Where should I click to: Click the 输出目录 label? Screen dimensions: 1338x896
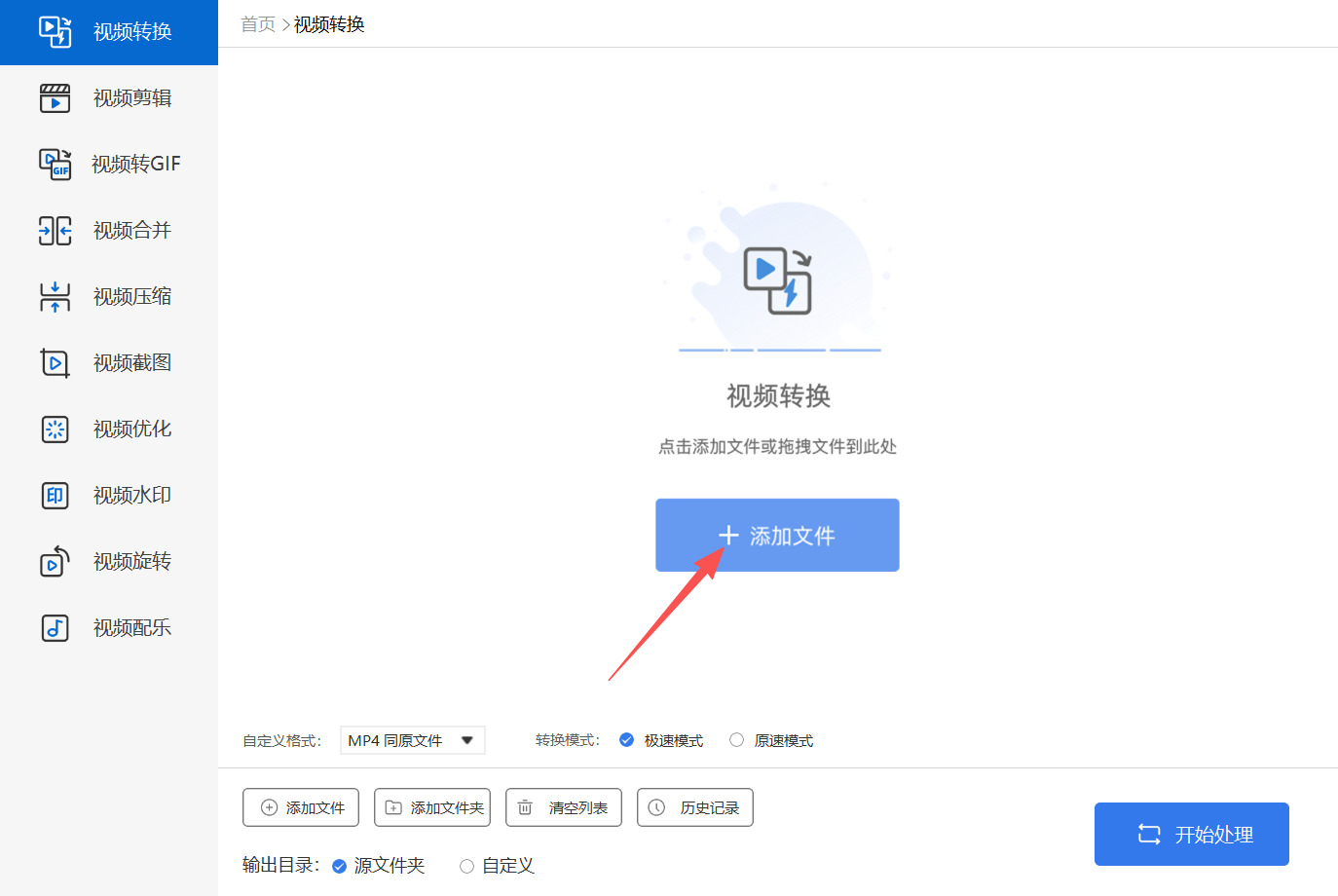(x=280, y=865)
